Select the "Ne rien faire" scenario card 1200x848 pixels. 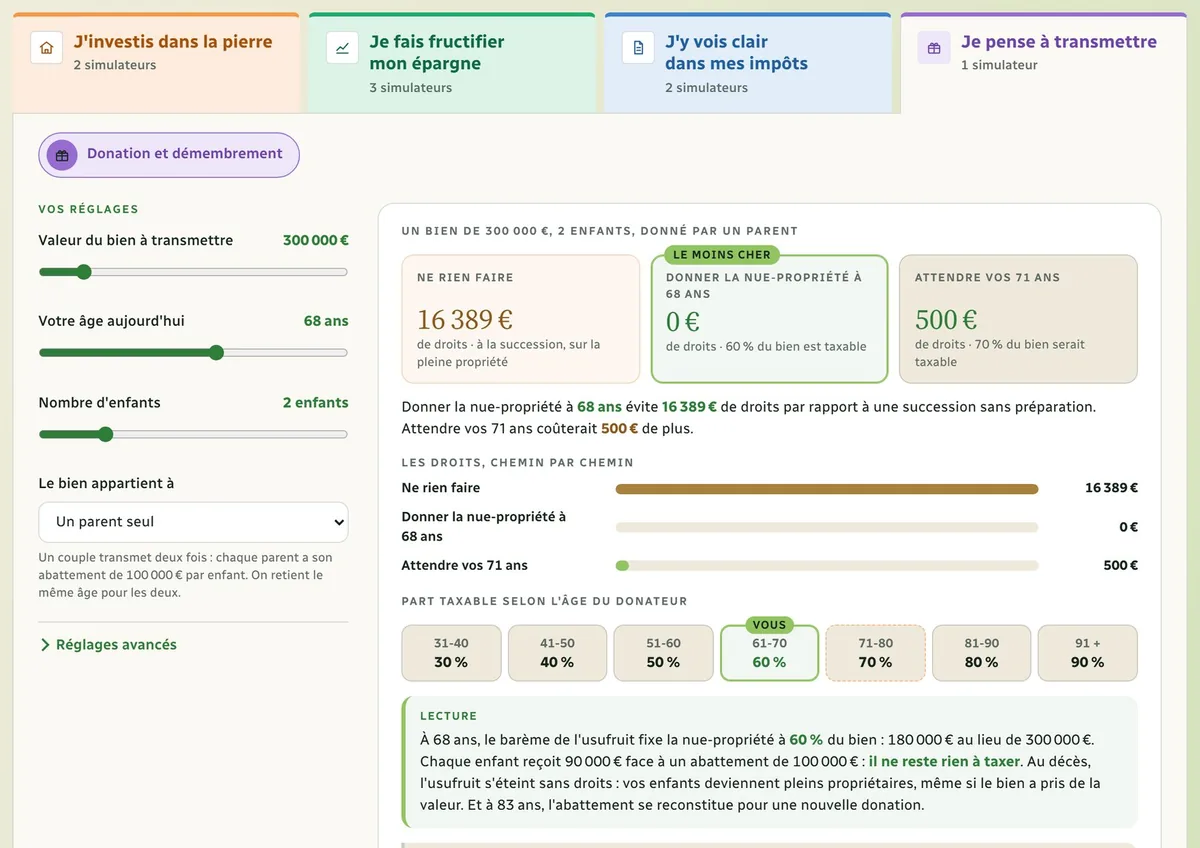click(x=521, y=319)
